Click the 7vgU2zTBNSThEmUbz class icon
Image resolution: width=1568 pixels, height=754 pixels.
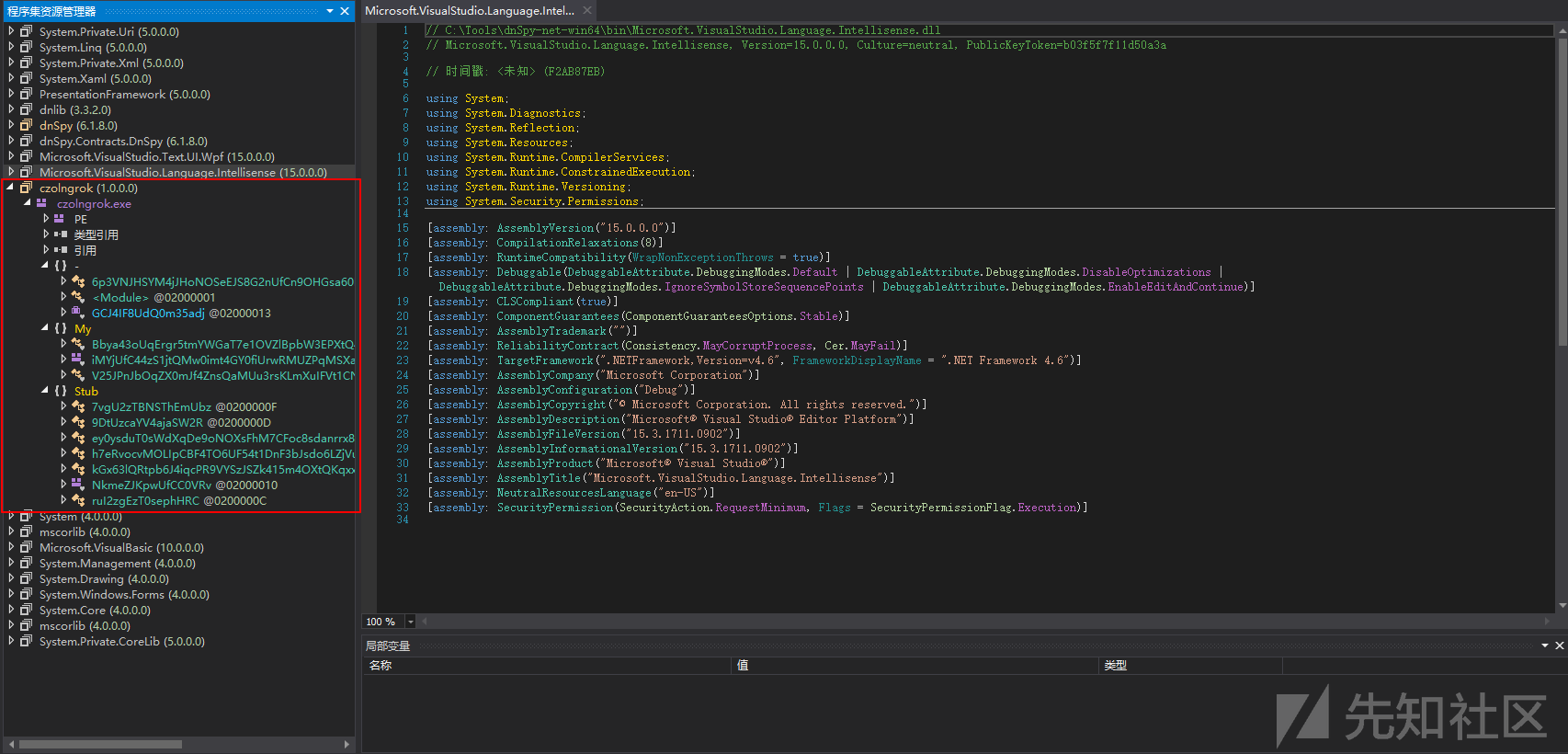78,406
